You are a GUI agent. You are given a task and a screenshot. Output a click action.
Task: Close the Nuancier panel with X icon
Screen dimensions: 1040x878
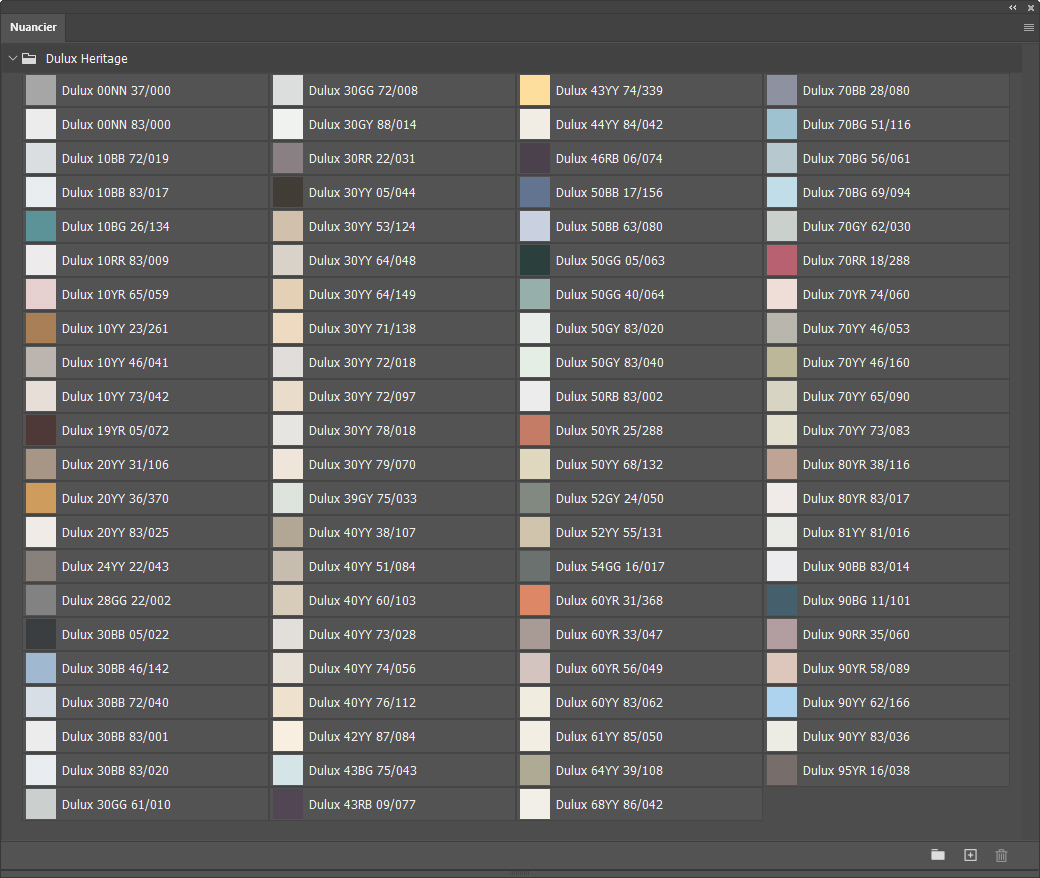coord(1030,7)
